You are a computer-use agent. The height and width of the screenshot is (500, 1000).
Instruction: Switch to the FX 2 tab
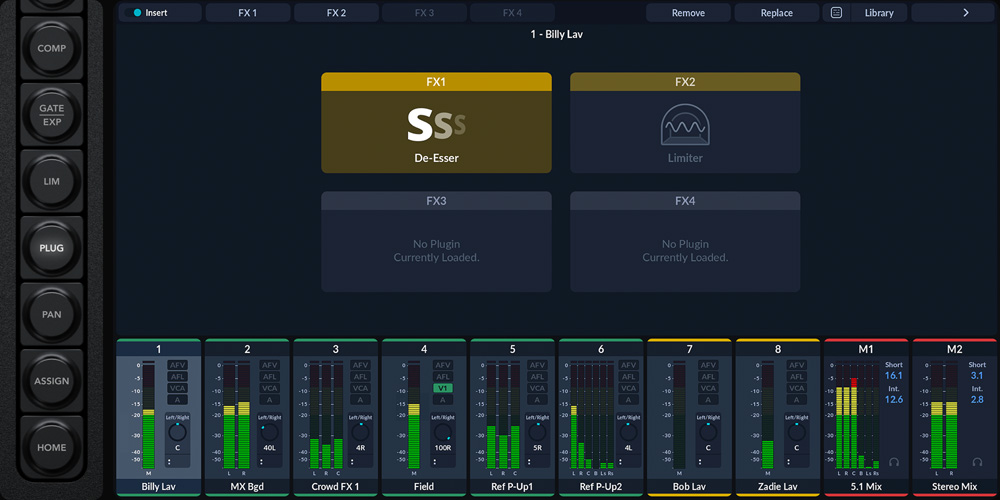click(336, 13)
